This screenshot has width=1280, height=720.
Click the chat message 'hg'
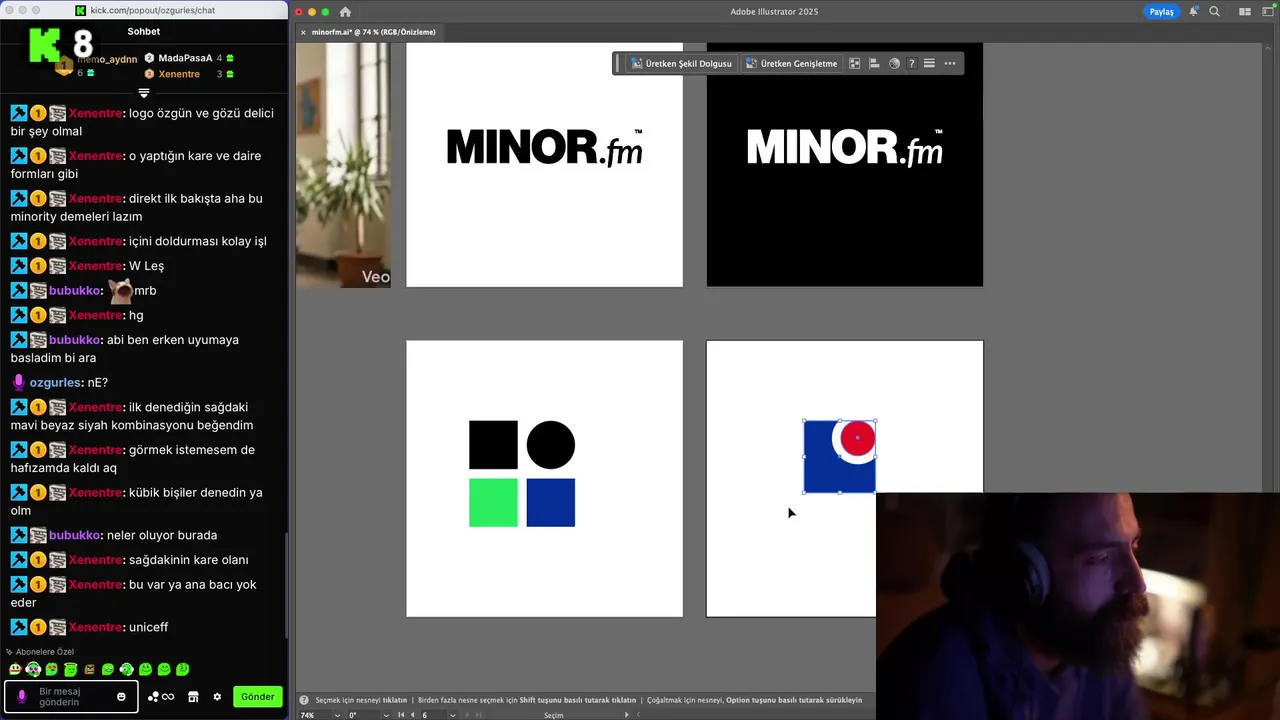point(136,315)
